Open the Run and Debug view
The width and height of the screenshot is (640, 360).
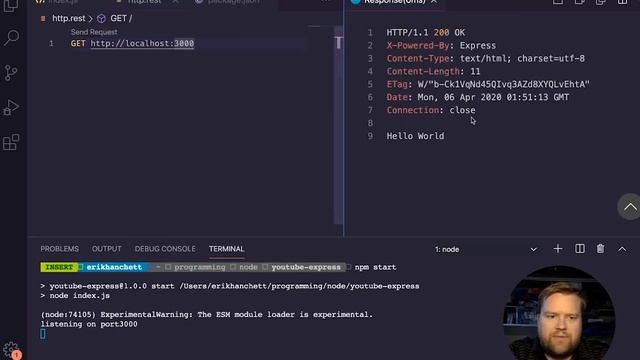pos(11,108)
